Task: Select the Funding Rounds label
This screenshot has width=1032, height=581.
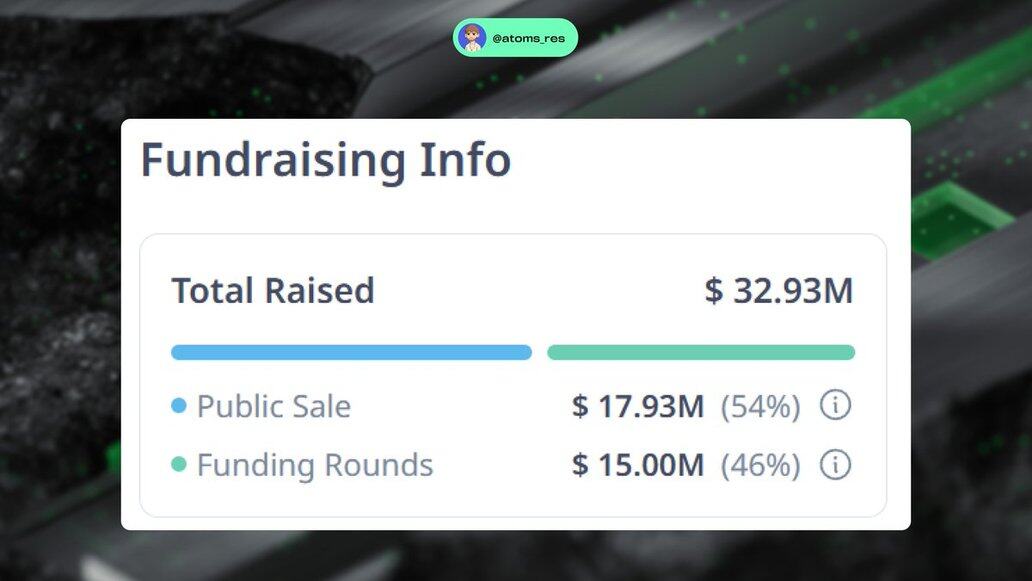Action: coord(314,465)
